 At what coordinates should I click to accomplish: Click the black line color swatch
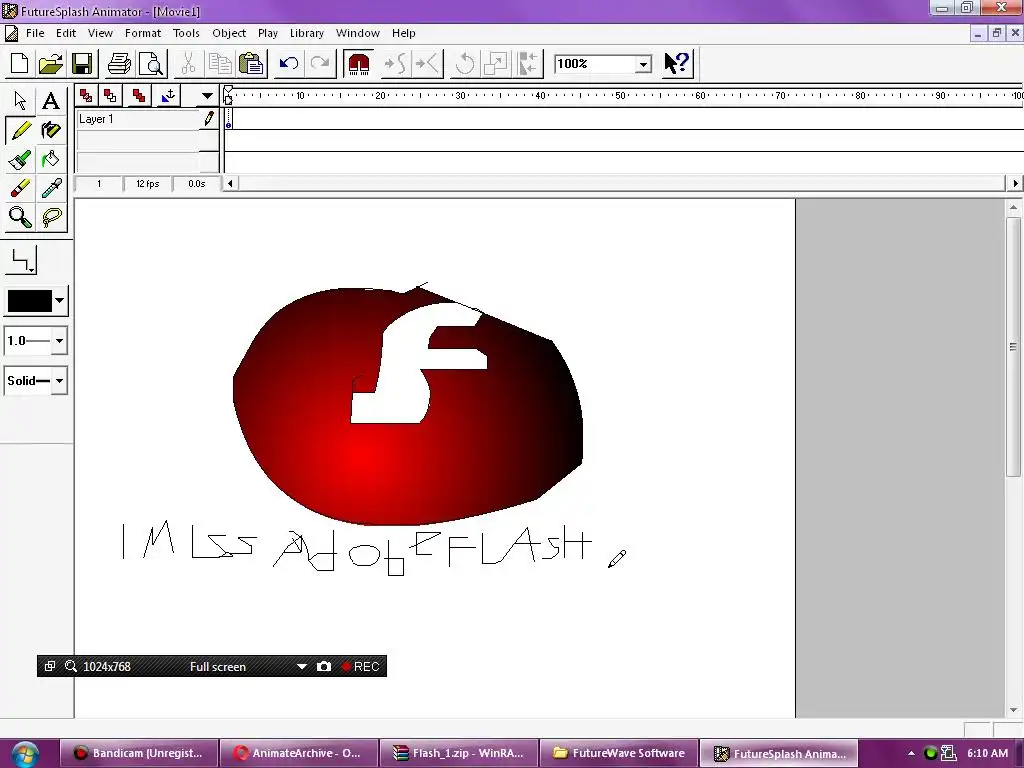[29, 301]
